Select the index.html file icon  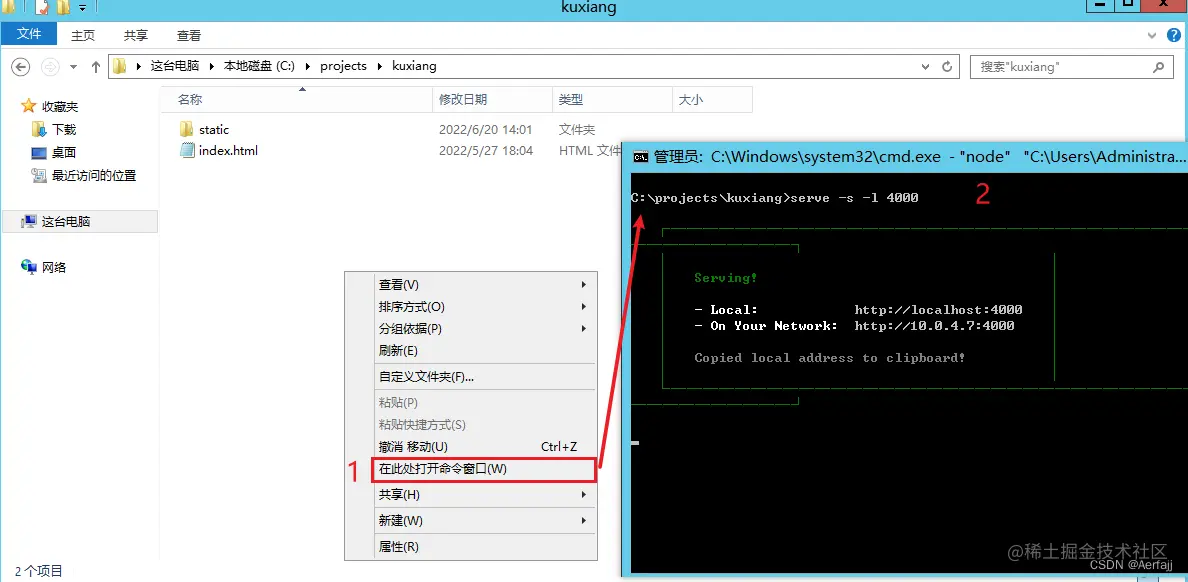187,150
